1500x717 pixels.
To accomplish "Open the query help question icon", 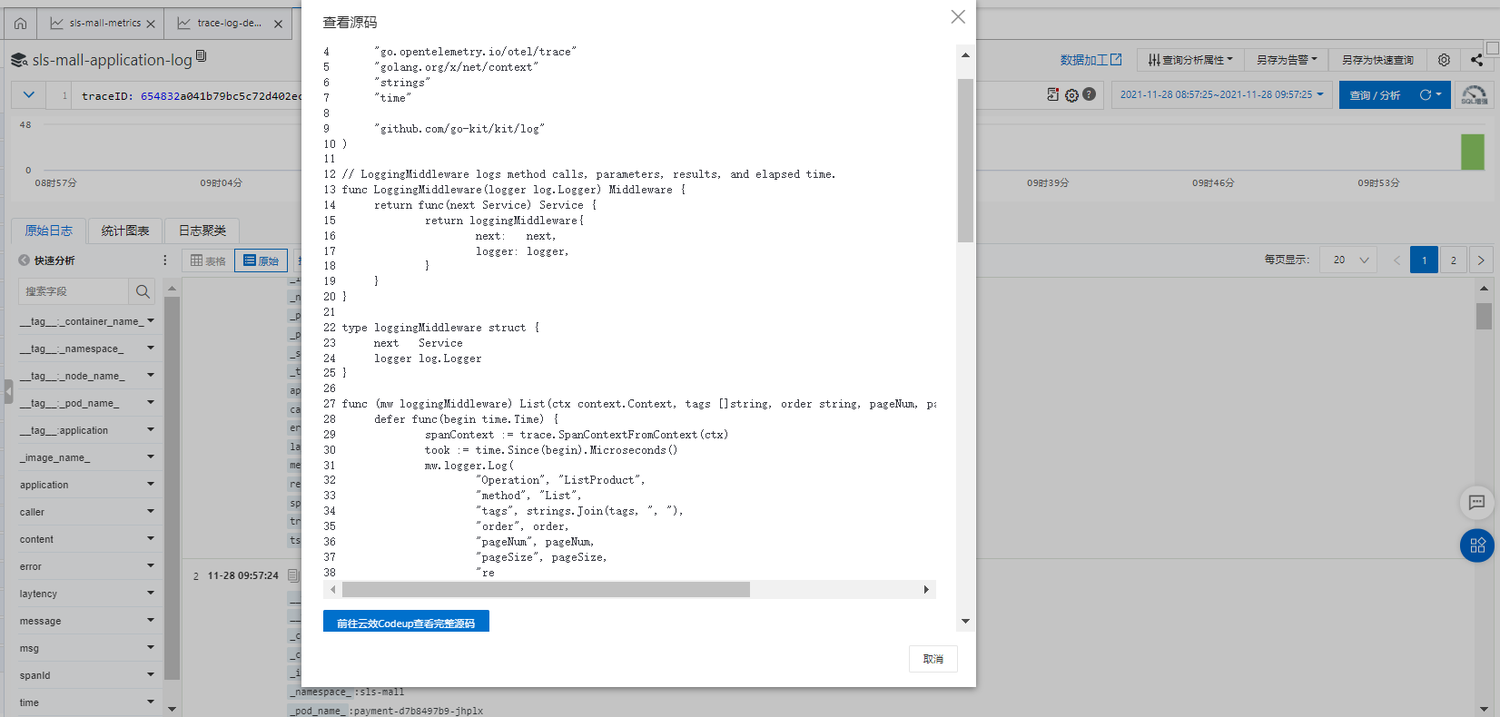I will [x=1089, y=95].
